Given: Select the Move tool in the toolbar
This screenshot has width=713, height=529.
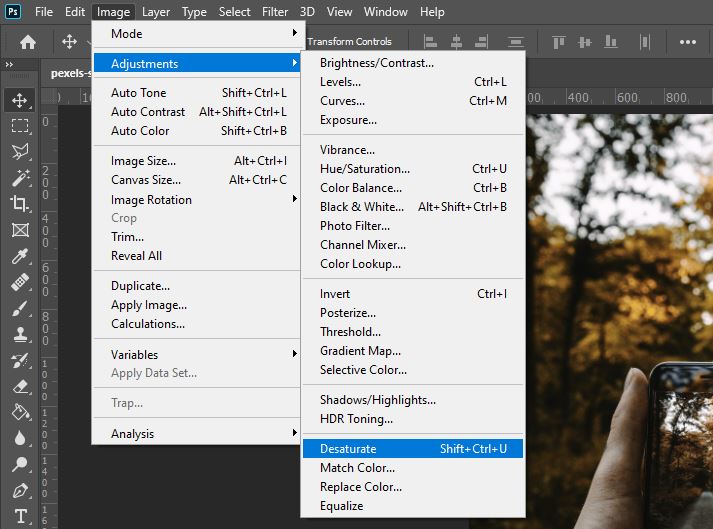Looking at the screenshot, I should point(20,100).
